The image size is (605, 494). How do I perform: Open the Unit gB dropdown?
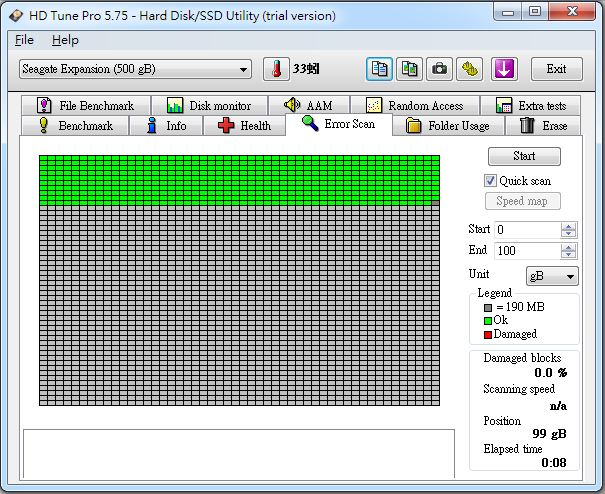pyautogui.click(x=552, y=276)
